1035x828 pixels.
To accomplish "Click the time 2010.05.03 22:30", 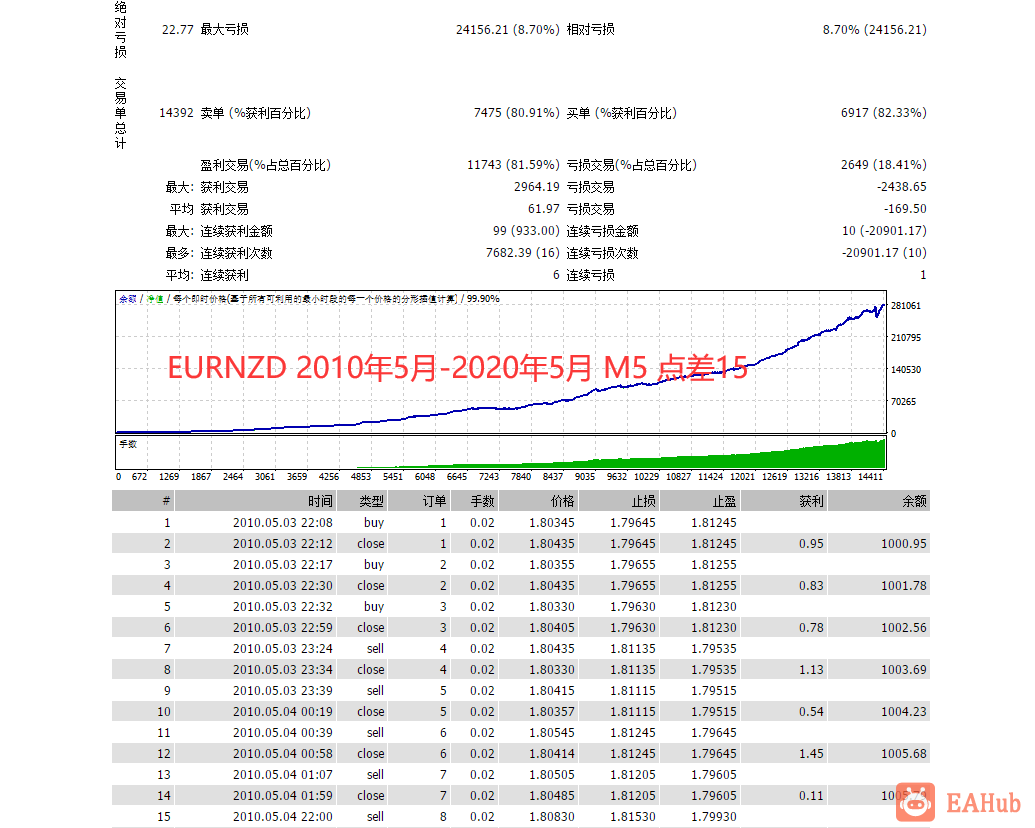I will pos(283,586).
